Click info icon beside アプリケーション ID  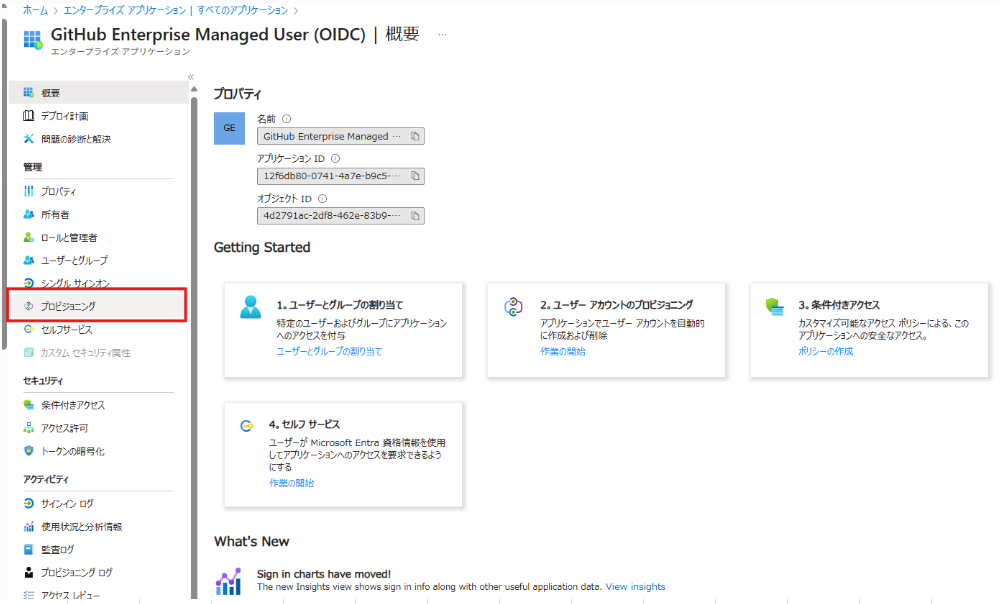click(x=335, y=158)
